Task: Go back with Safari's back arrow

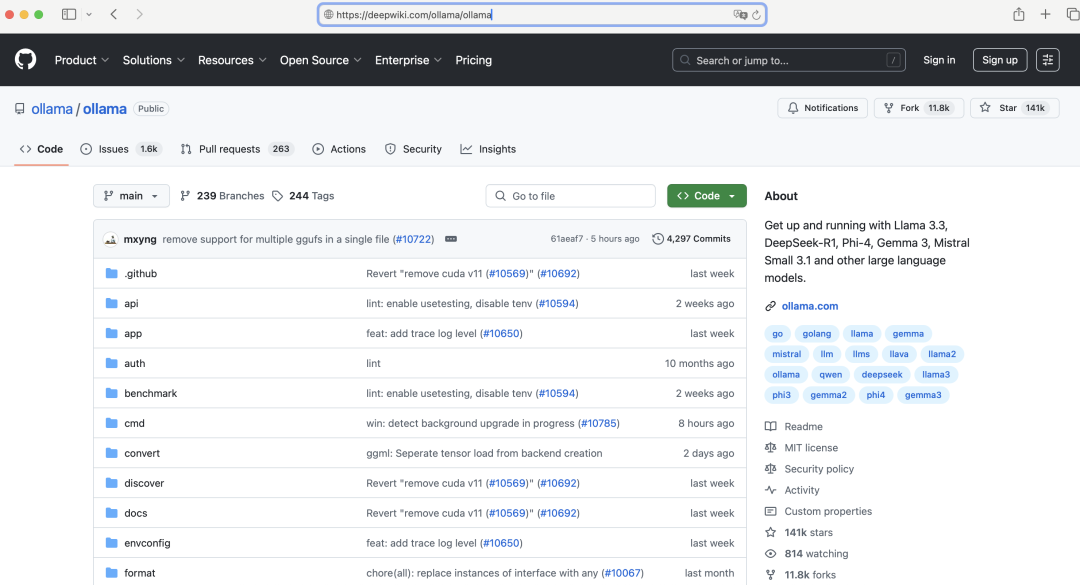Action: coord(114,14)
